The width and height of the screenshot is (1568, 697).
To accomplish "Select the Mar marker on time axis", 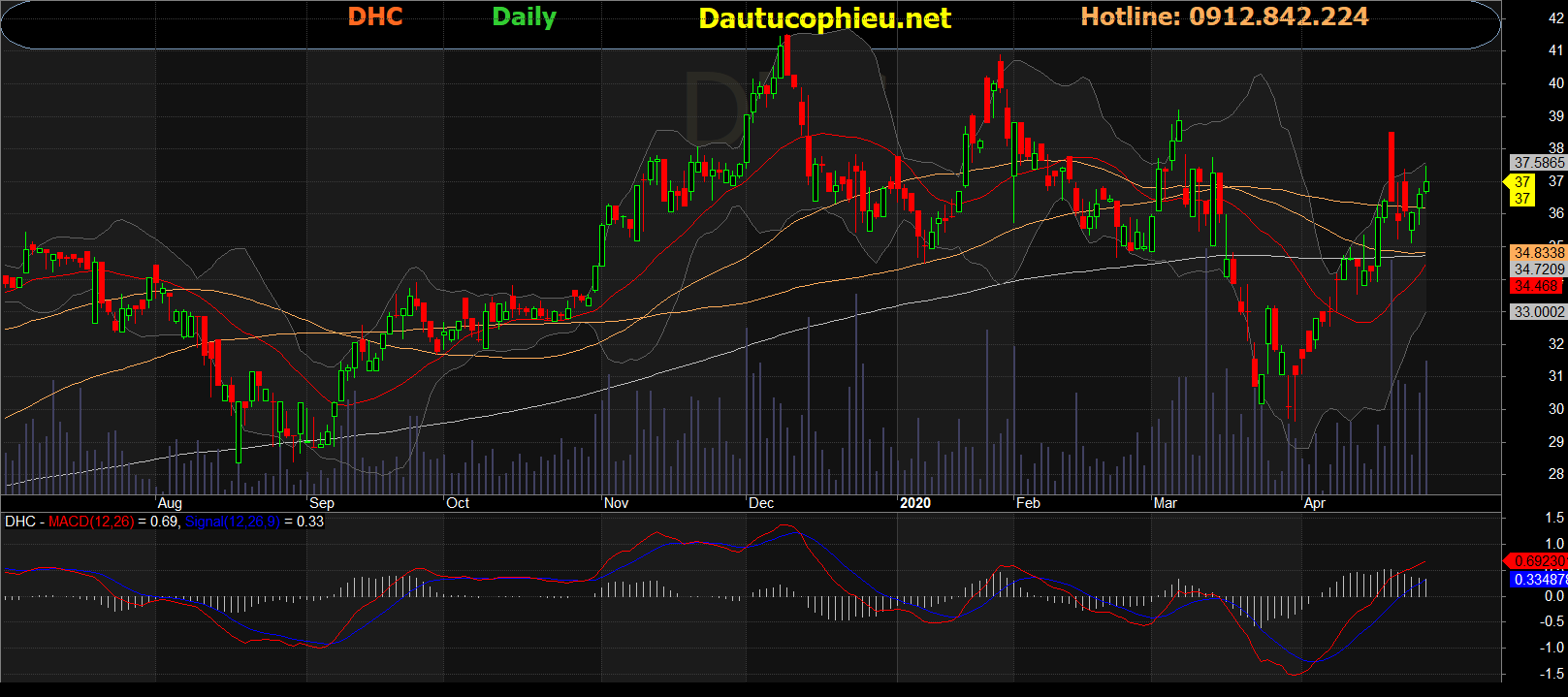I will (1165, 503).
